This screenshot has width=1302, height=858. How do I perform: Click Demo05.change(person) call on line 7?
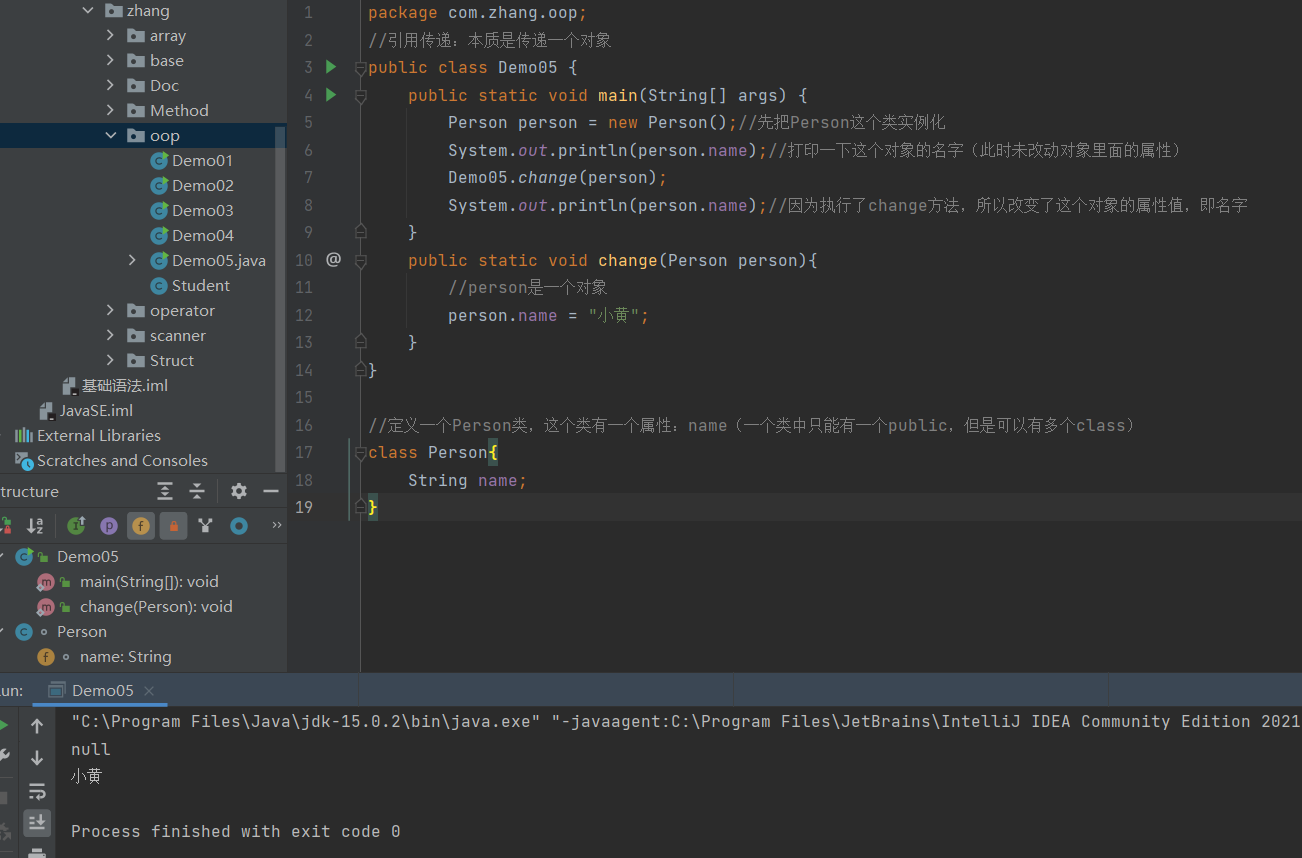553,177
